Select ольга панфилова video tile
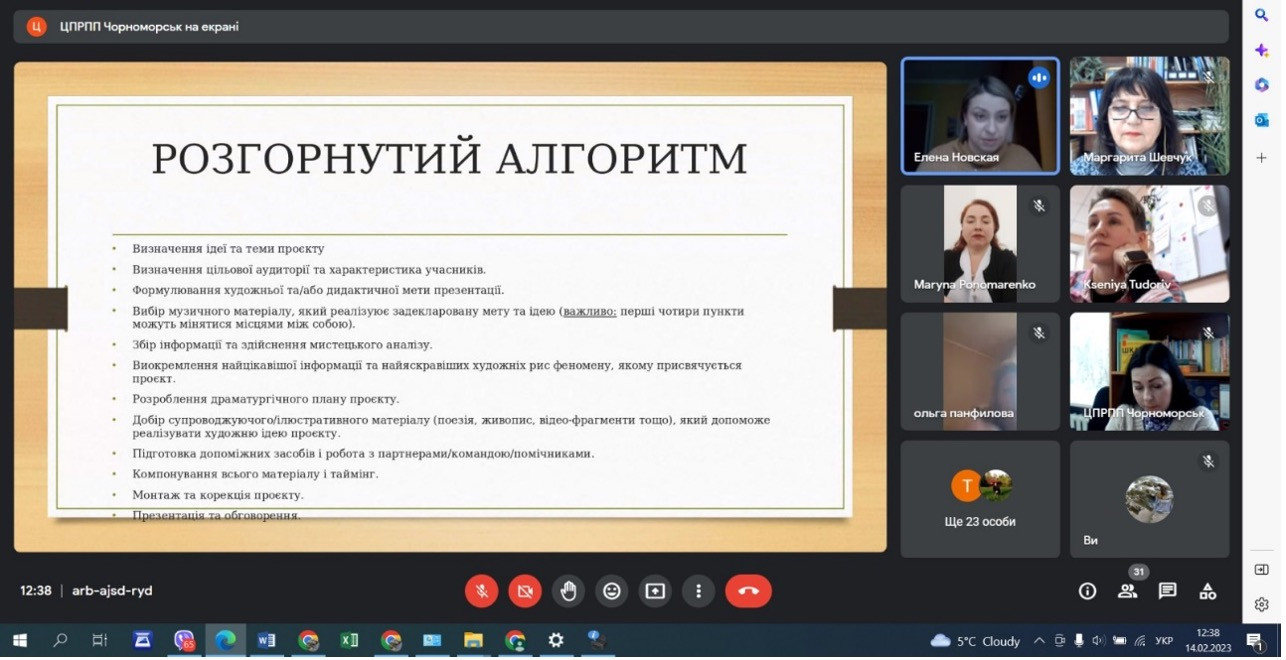 [980, 372]
